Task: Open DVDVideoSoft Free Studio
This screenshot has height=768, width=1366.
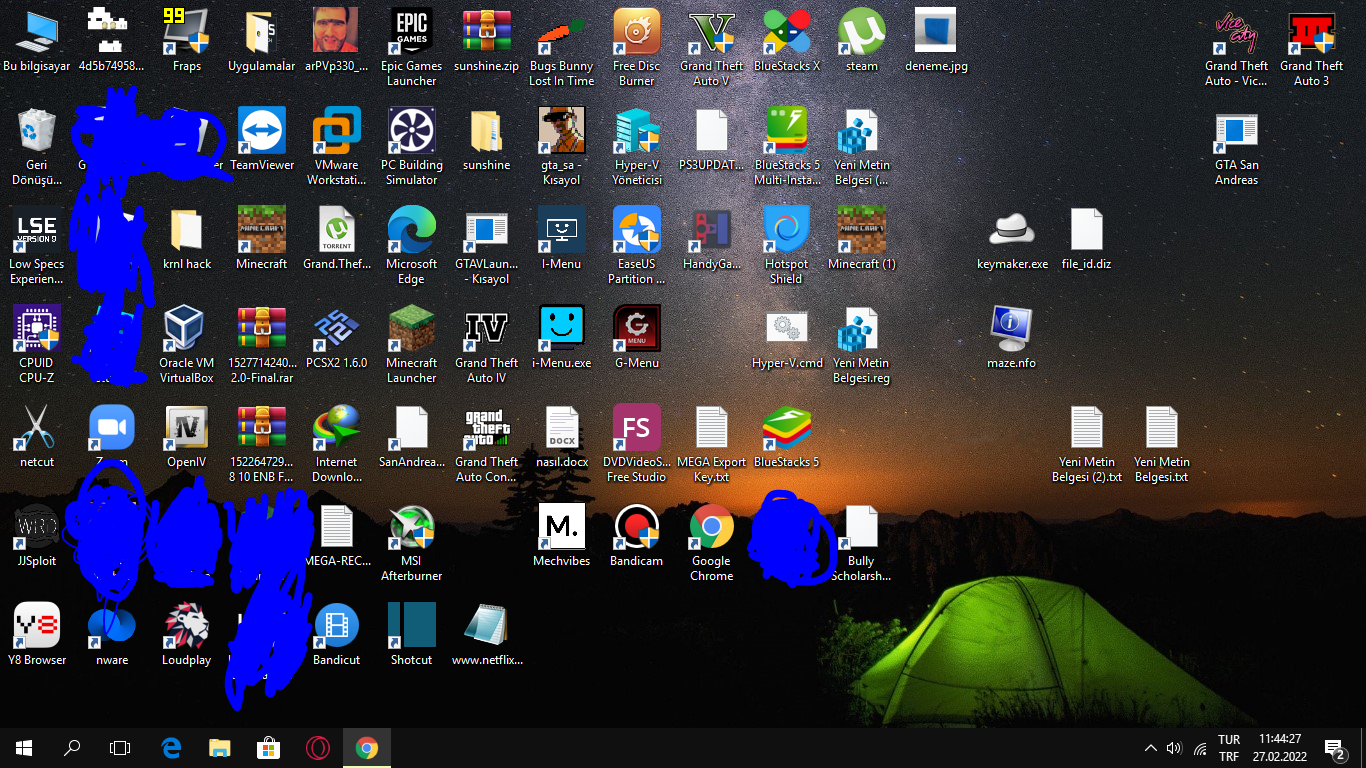Action: pos(637,444)
